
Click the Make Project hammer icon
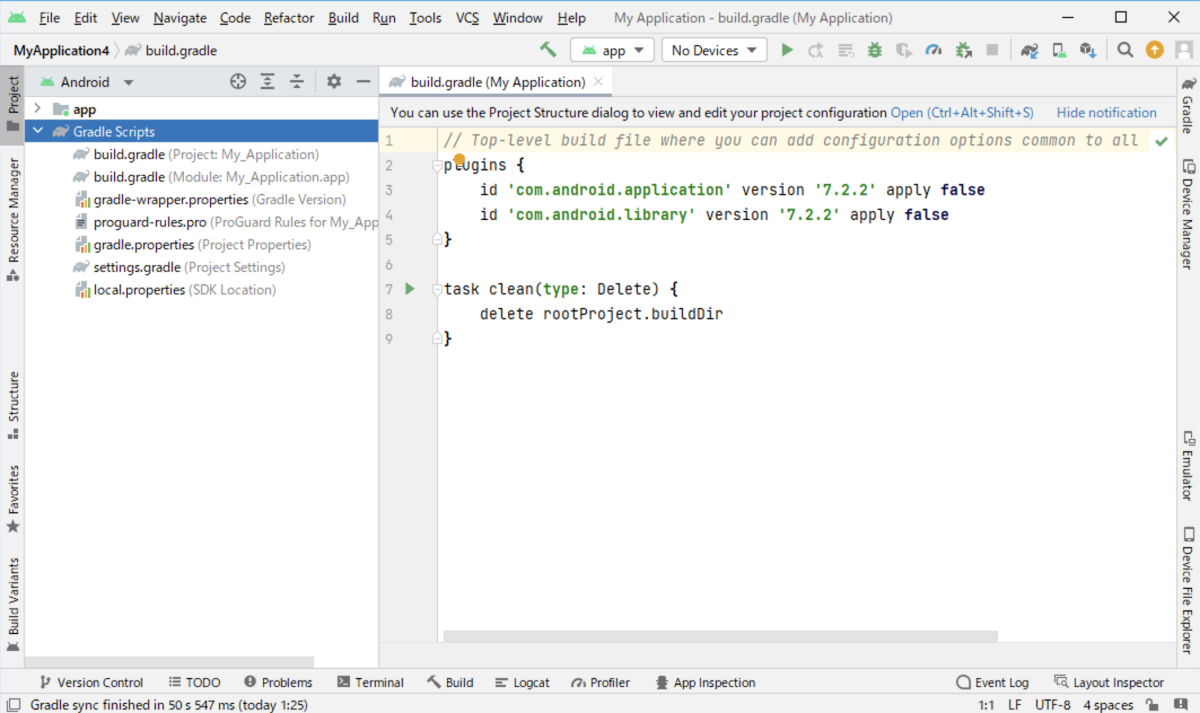pos(548,49)
